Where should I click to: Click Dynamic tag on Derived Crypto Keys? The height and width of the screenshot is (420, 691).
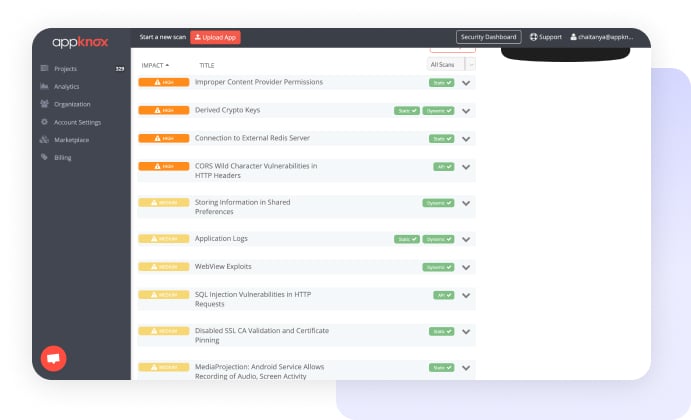[x=438, y=111]
